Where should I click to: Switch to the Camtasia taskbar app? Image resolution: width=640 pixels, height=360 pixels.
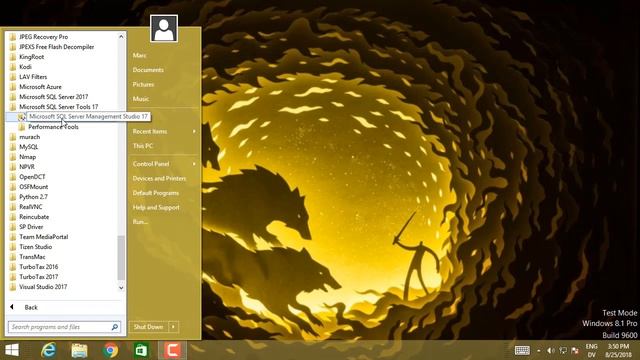point(172,350)
